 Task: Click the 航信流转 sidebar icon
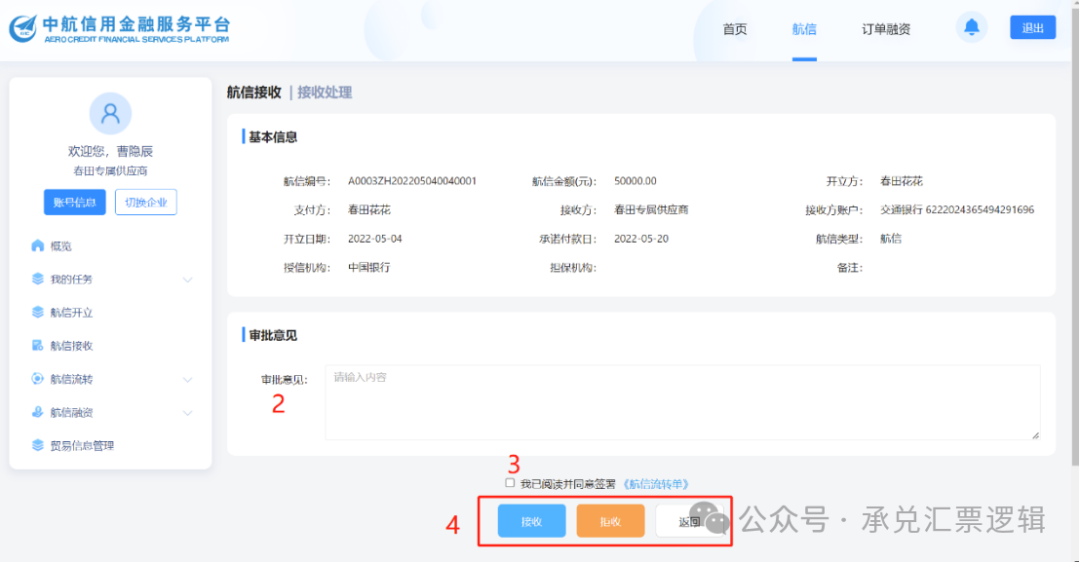(x=38, y=378)
